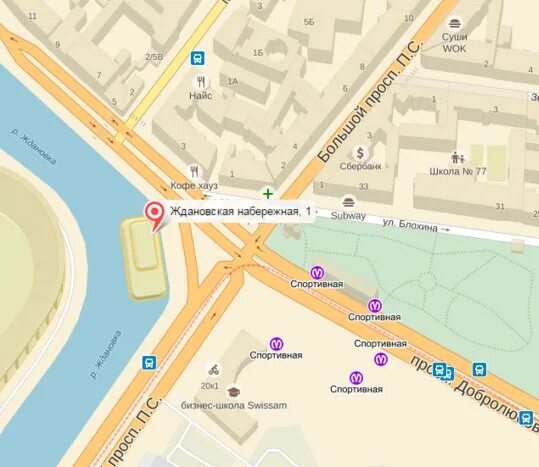Click the bicycle icon near 20к1
Viewport: 539px width, 467px height.
[x=214, y=370]
